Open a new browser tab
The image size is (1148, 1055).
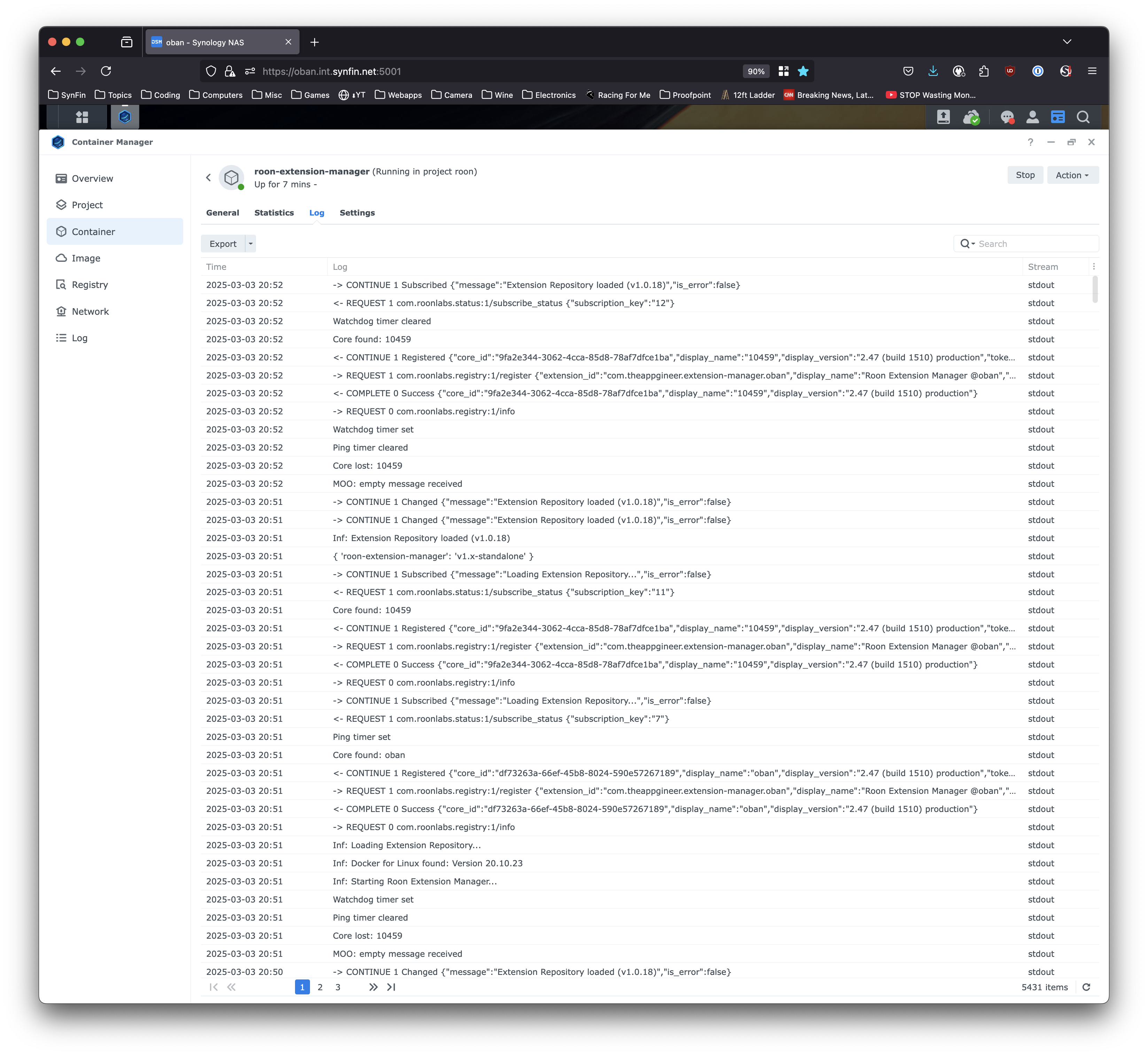315,42
